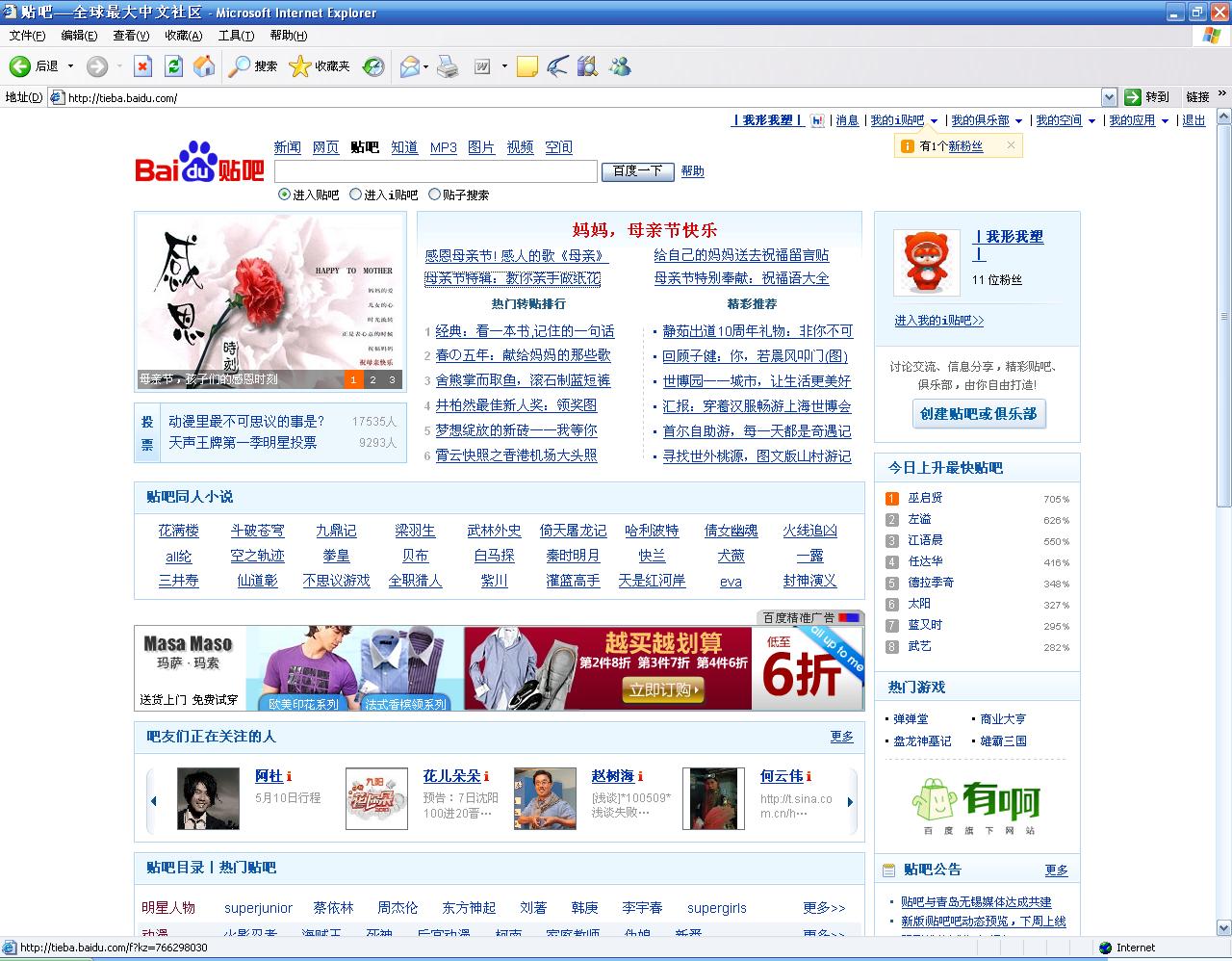1232x961 pixels.
Task: Click the Refresh page icon
Action: point(173,66)
